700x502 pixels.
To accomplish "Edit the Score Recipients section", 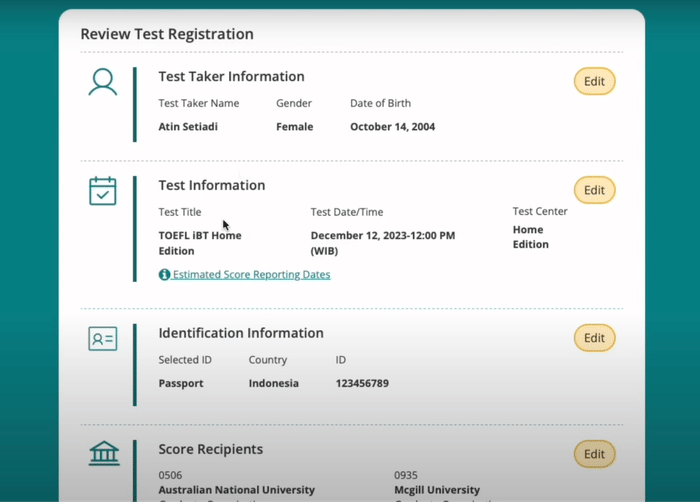I will [x=594, y=454].
